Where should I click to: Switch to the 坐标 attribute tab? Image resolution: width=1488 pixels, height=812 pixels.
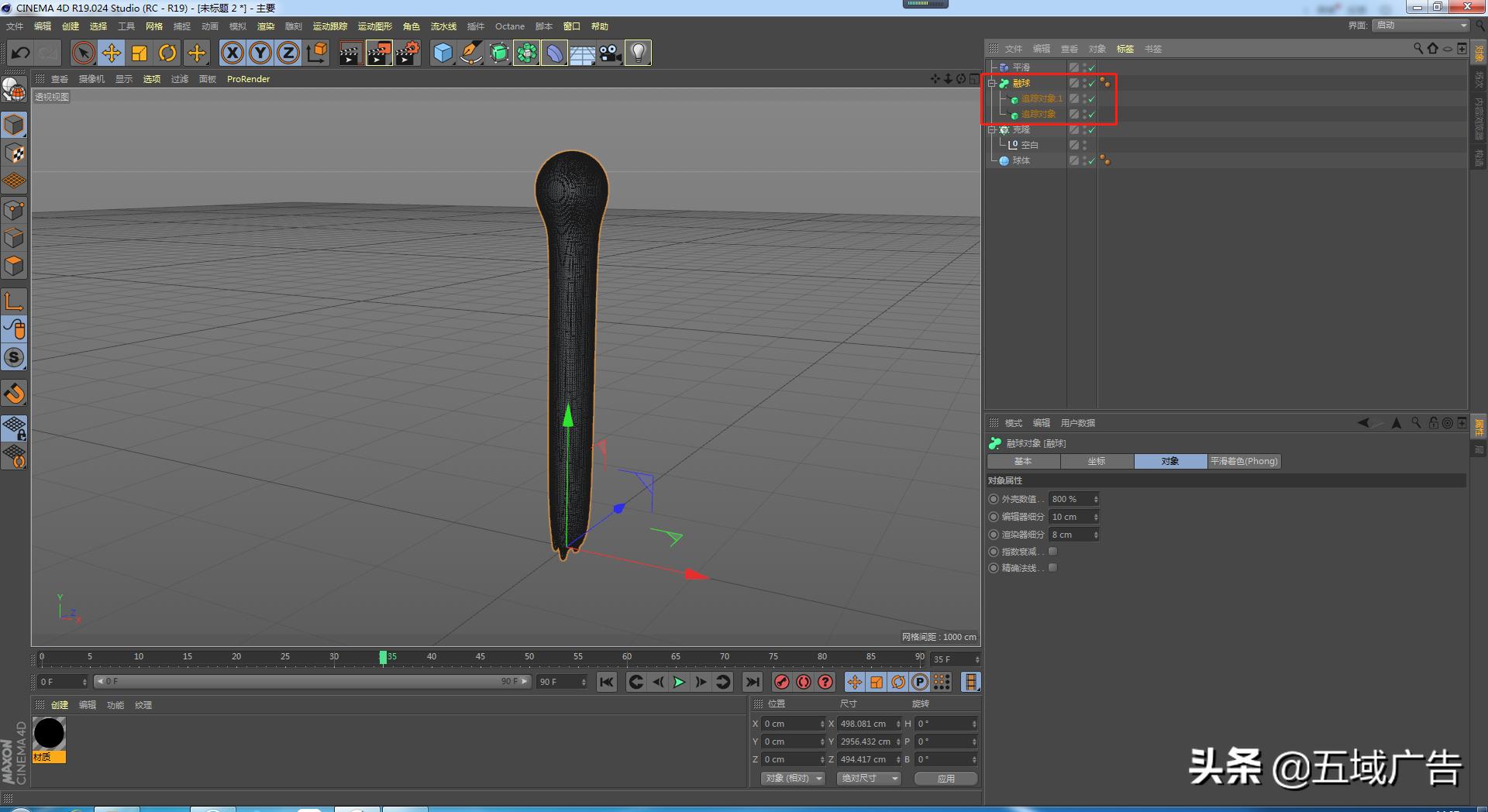(1097, 461)
